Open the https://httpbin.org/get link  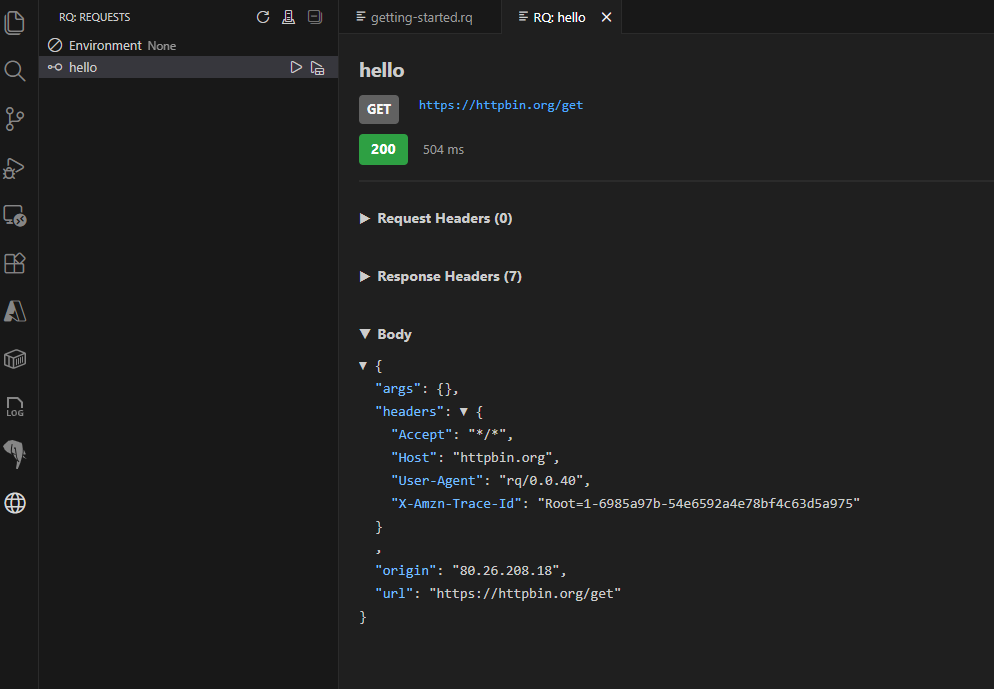pyautogui.click(x=500, y=104)
